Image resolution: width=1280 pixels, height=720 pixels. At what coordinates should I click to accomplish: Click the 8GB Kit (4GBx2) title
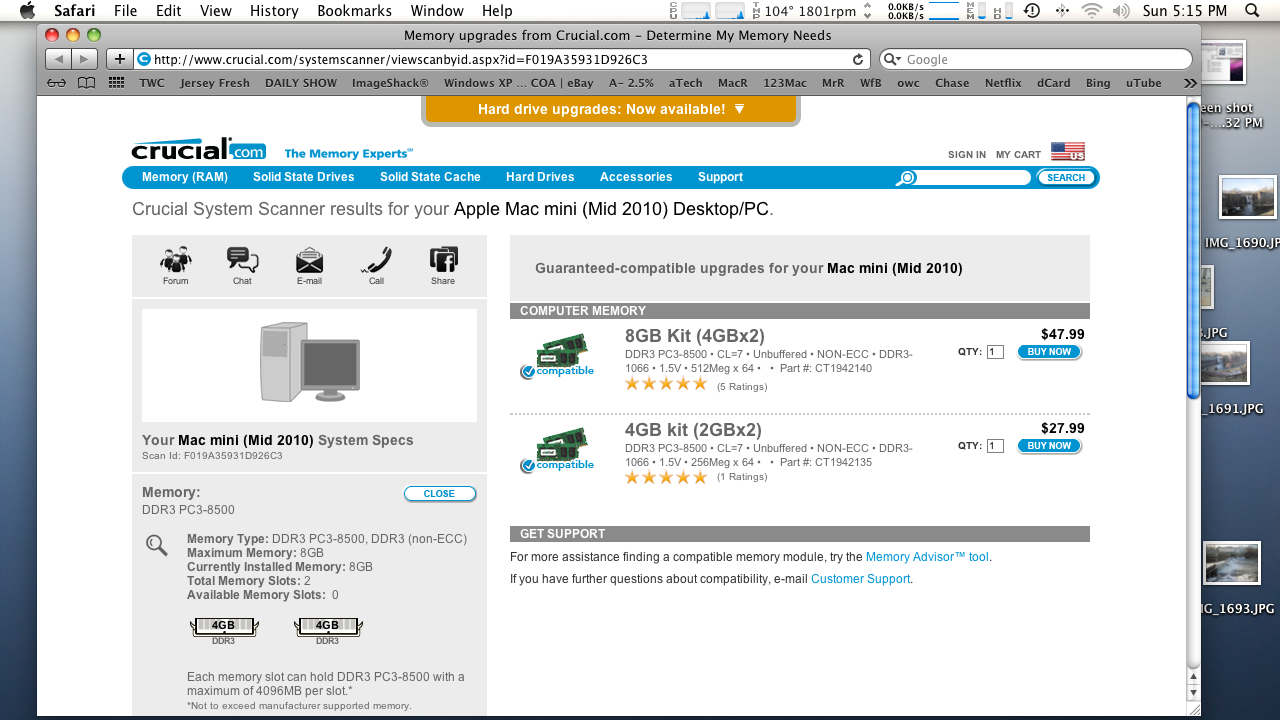[x=695, y=335]
